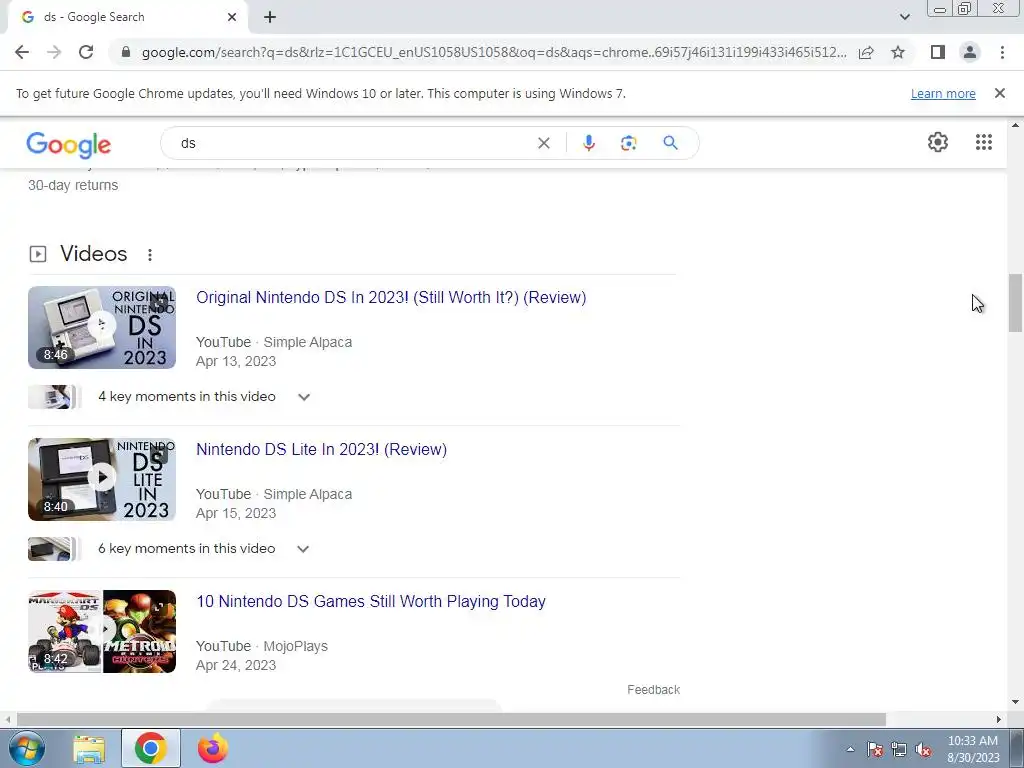The width and height of the screenshot is (1024, 768).
Task: Click the browser forward arrow
Action: coord(54,52)
